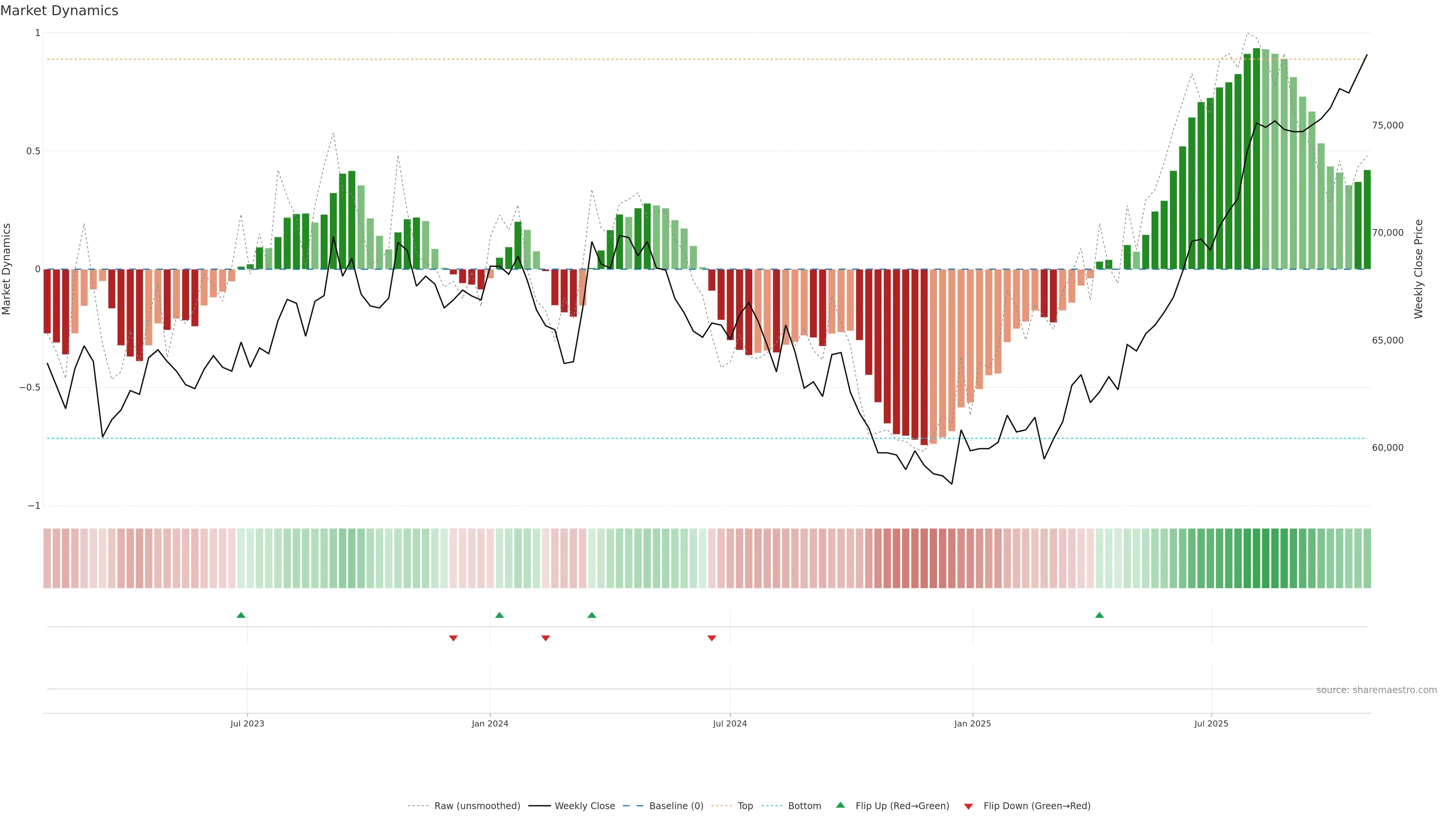Click the red flip-down triangle before Jan 2024
The width and height of the screenshot is (1456, 819).
pos(453,638)
